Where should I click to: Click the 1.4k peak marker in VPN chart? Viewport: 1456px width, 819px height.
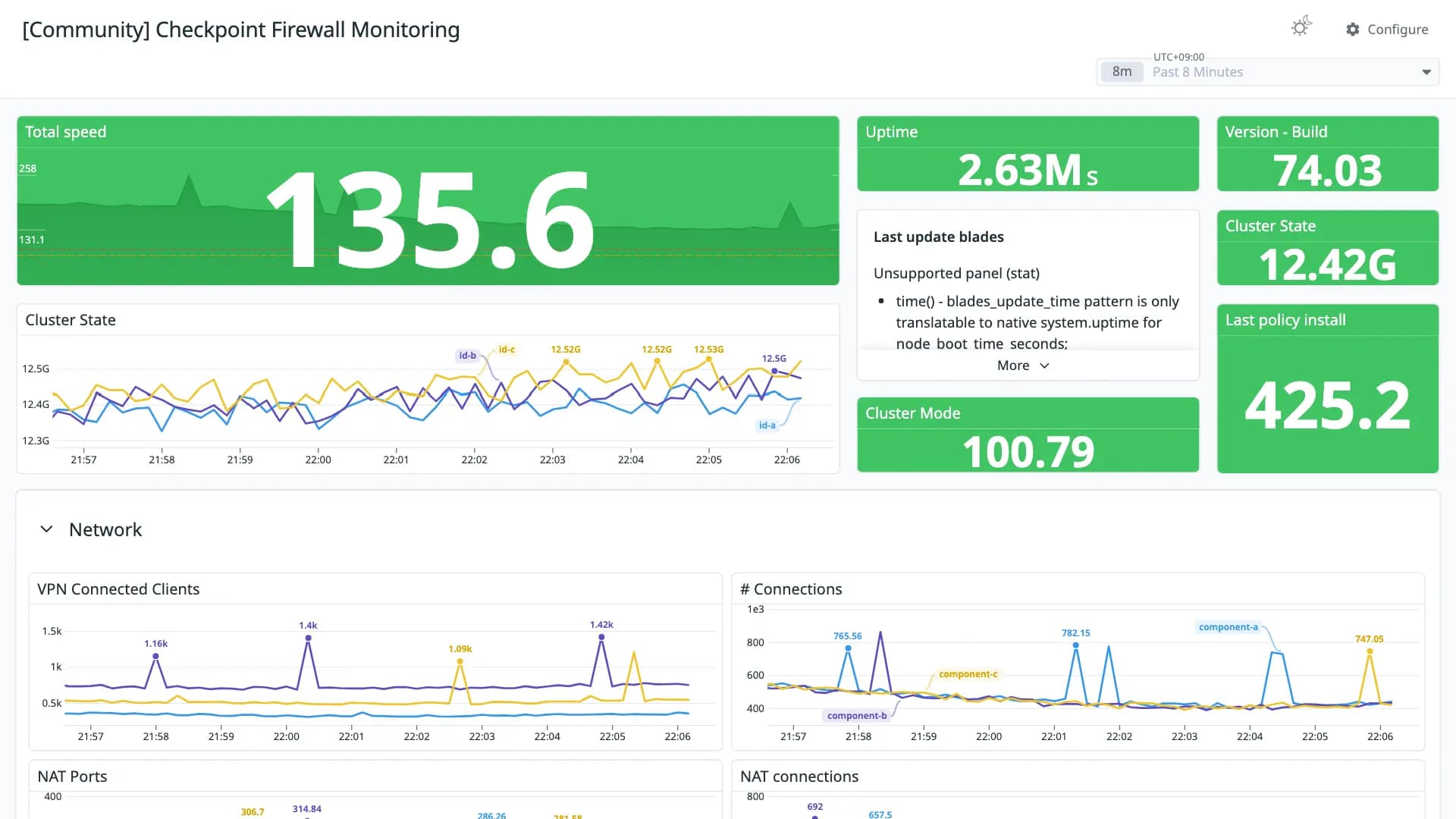click(x=308, y=638)
